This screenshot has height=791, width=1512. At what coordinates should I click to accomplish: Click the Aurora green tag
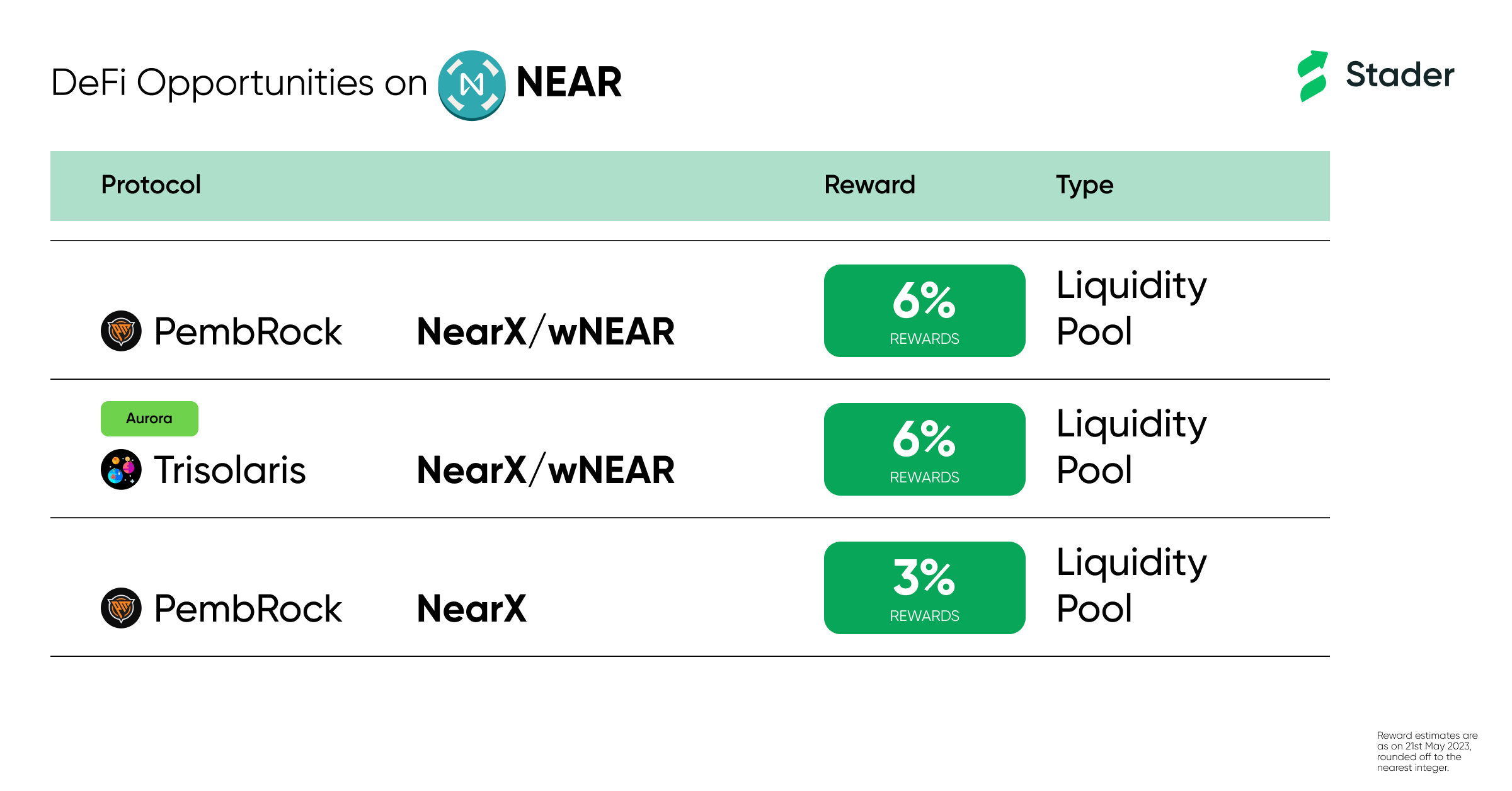[149, 419]
